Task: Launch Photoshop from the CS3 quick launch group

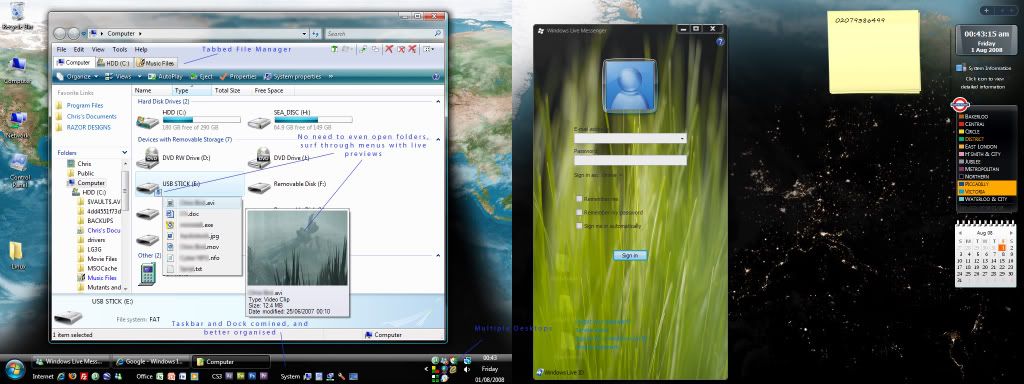Action: click(x=252, y=377)
